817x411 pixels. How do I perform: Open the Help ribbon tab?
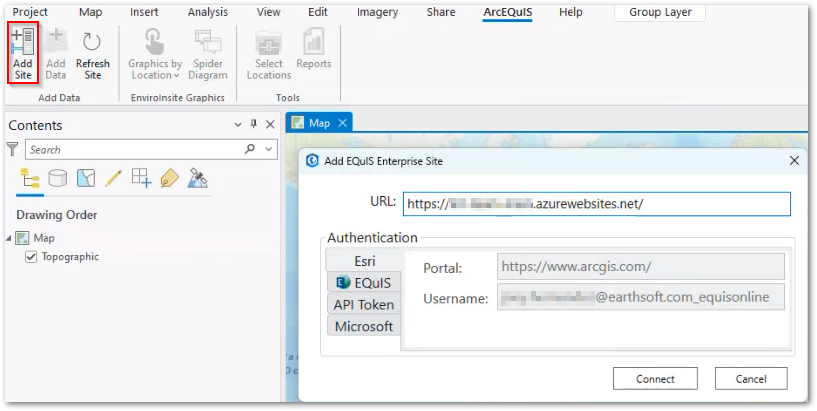tap(571, 12)
